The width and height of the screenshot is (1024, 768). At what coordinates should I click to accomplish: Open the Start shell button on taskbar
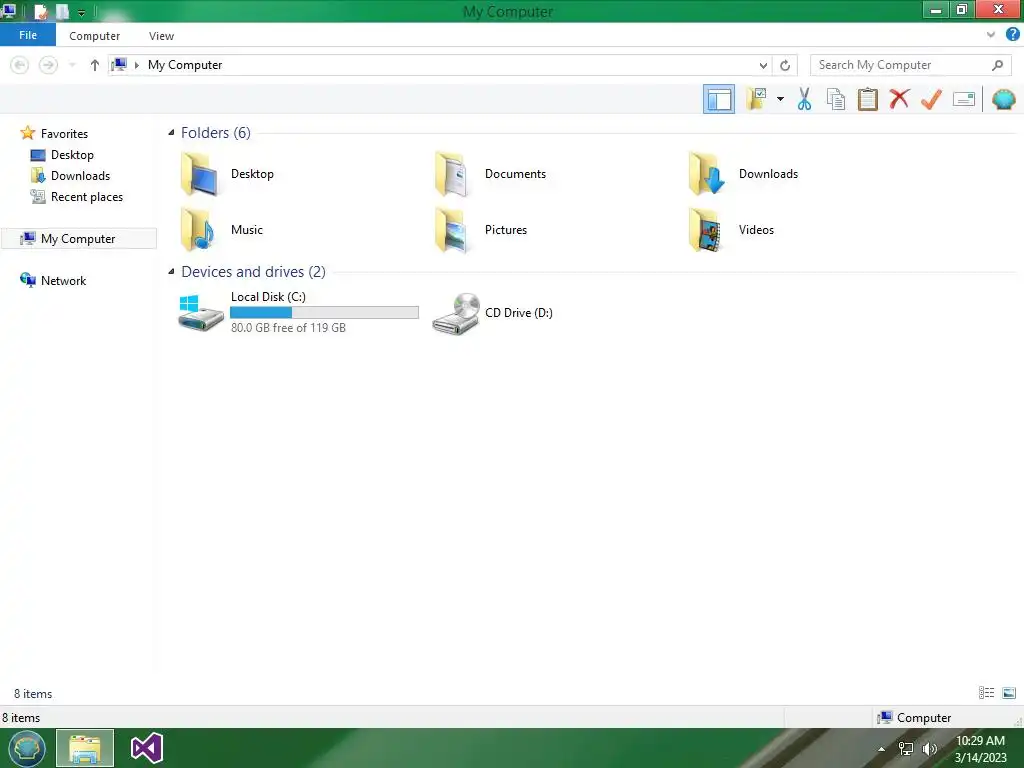26,748
